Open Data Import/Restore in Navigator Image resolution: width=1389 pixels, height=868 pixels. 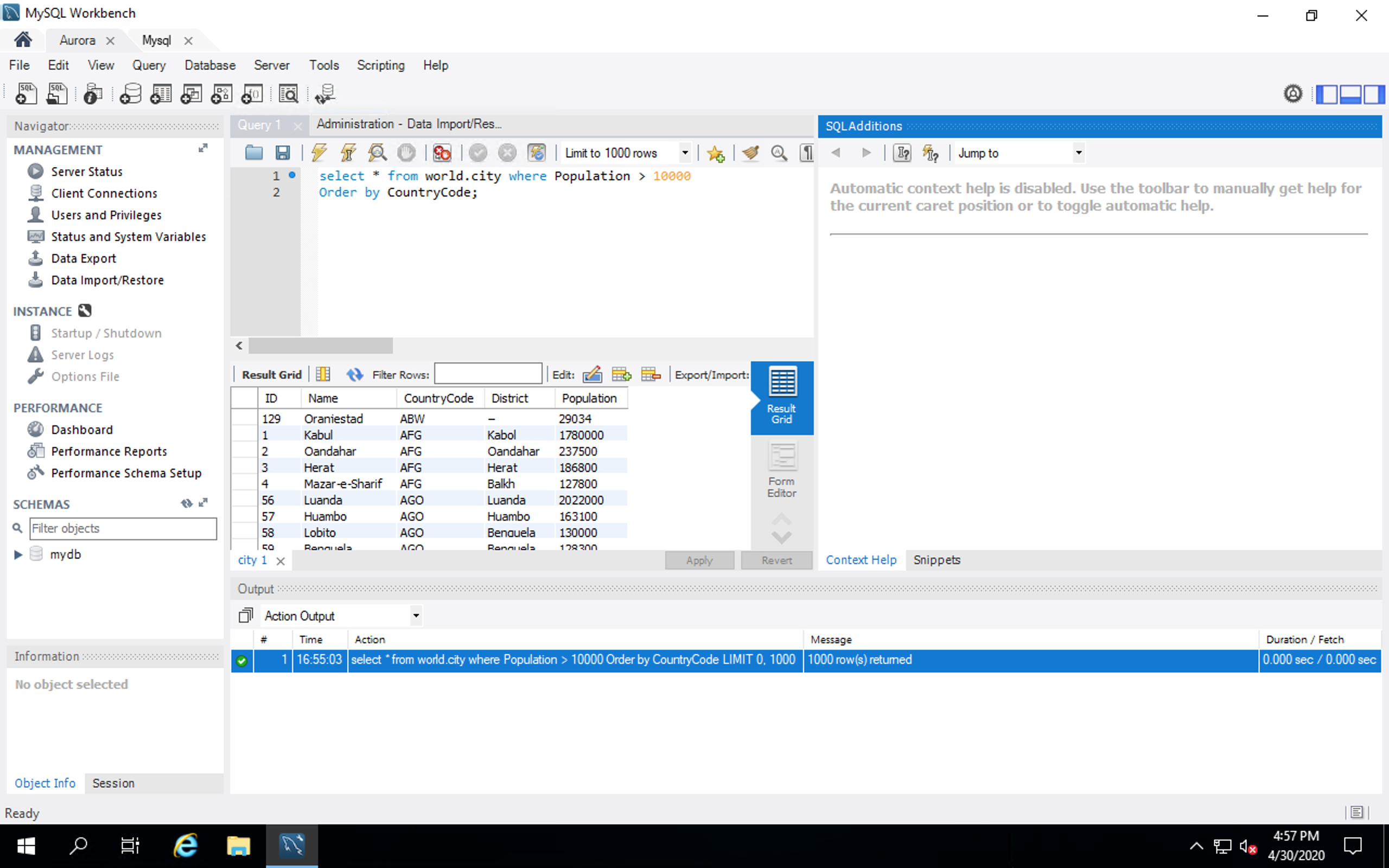click(x=107, y=280)
